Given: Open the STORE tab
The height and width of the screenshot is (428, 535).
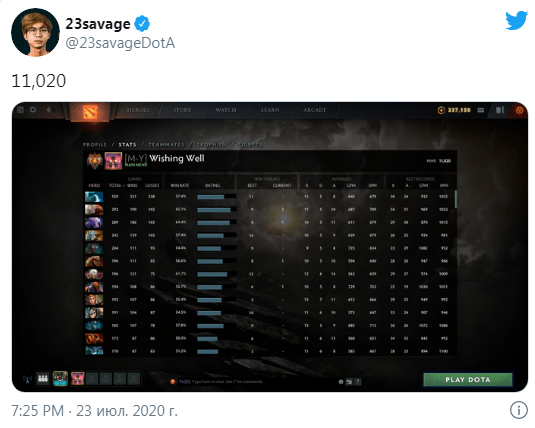Looking at the screenshot, I should tap(182, 110).
